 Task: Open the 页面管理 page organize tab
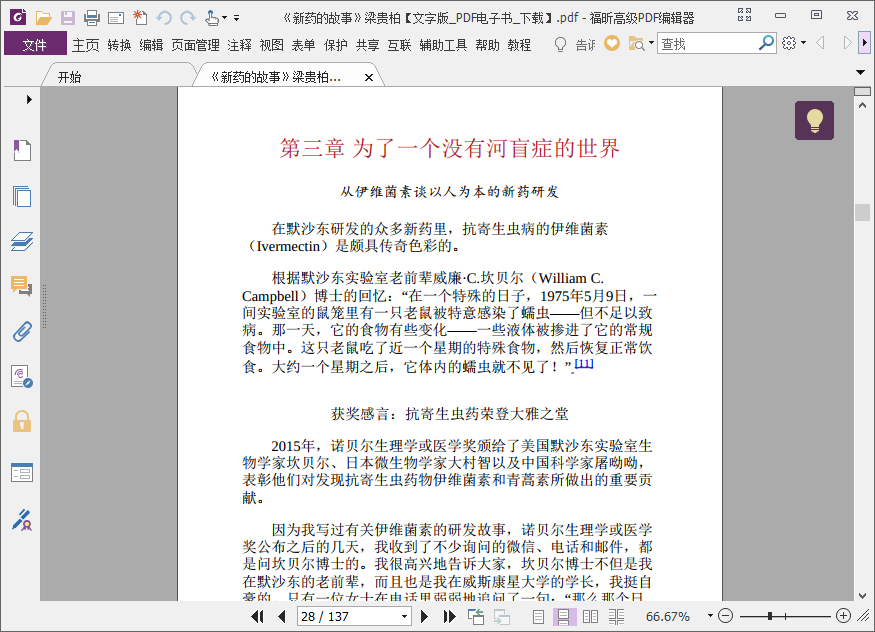[x=195, y=45]
